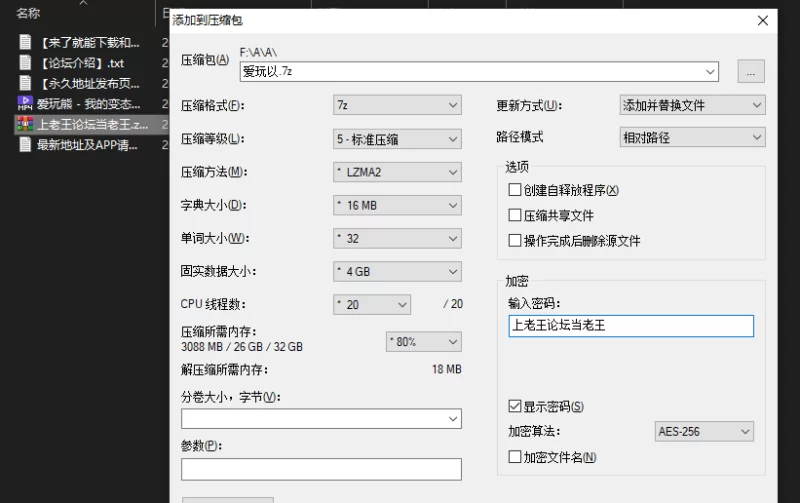Enable 创建自释放程序 checkbox
The width and height of the screenshot is (800, 503).
tap(515, 190)
